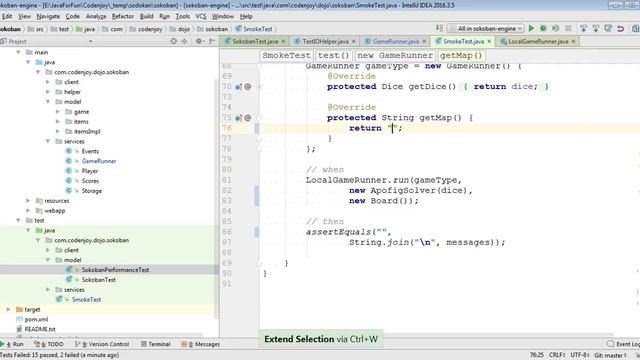The image size is (640, 360).
Task: Fold the getMap method on line 75
Action: tap(259, 118)
